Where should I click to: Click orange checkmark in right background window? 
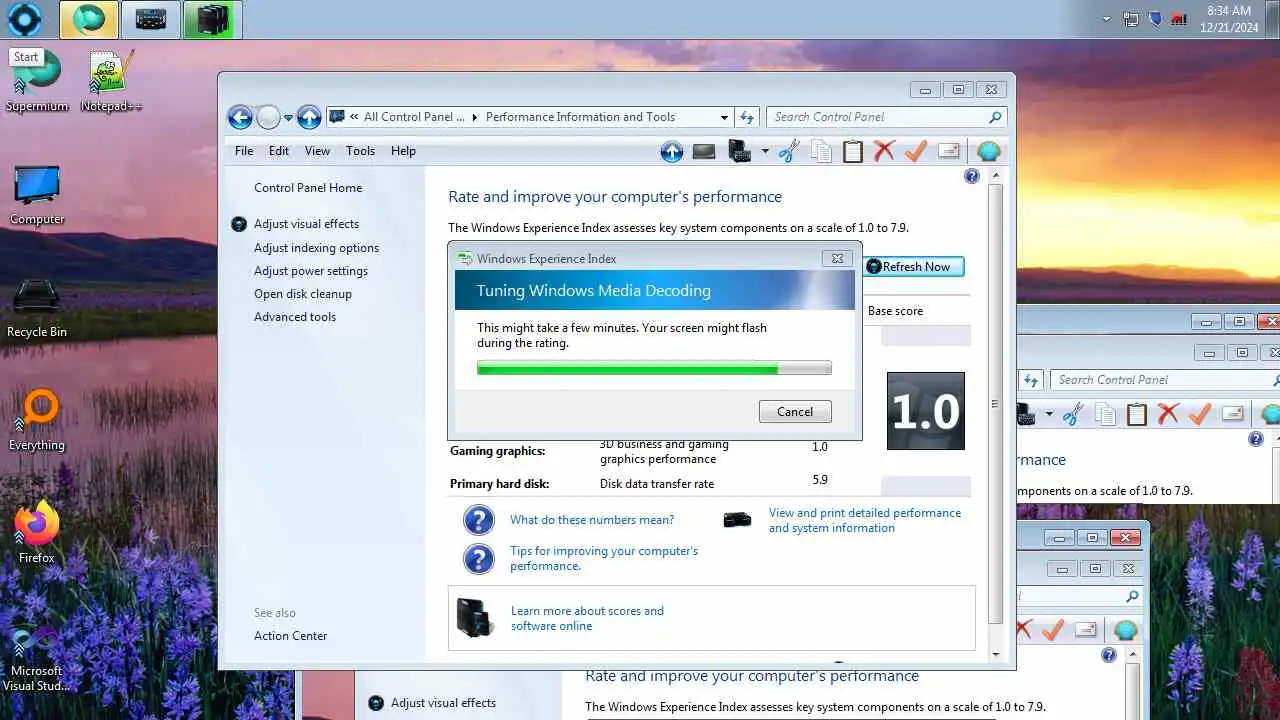tap(1200, 413)
